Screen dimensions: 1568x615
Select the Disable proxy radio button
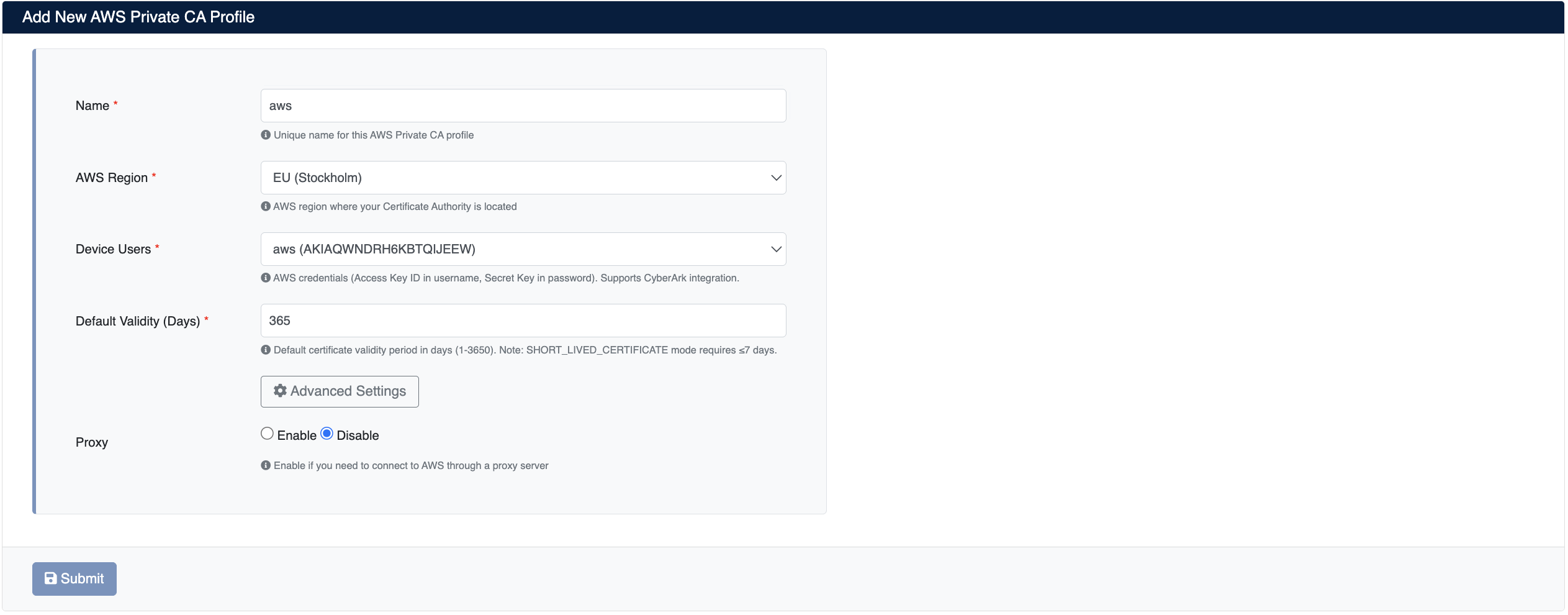click(327, 434)
